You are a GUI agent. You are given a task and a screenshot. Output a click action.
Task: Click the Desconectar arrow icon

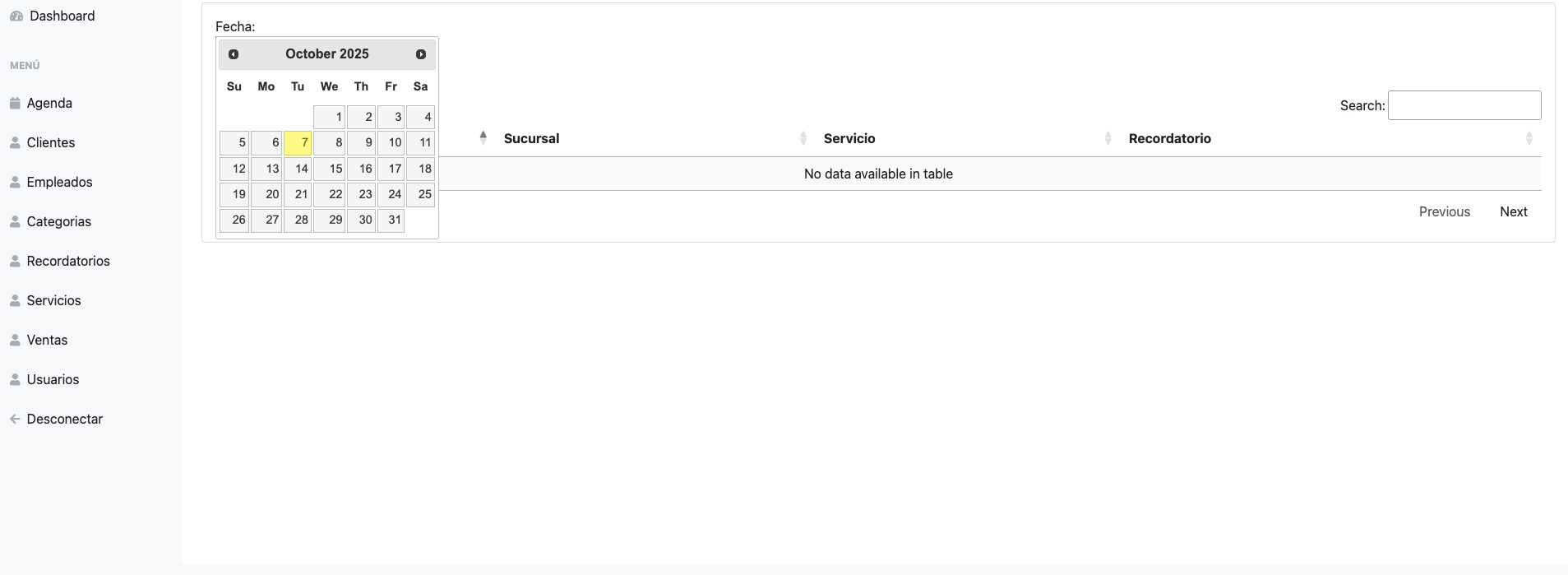point(15,420)
